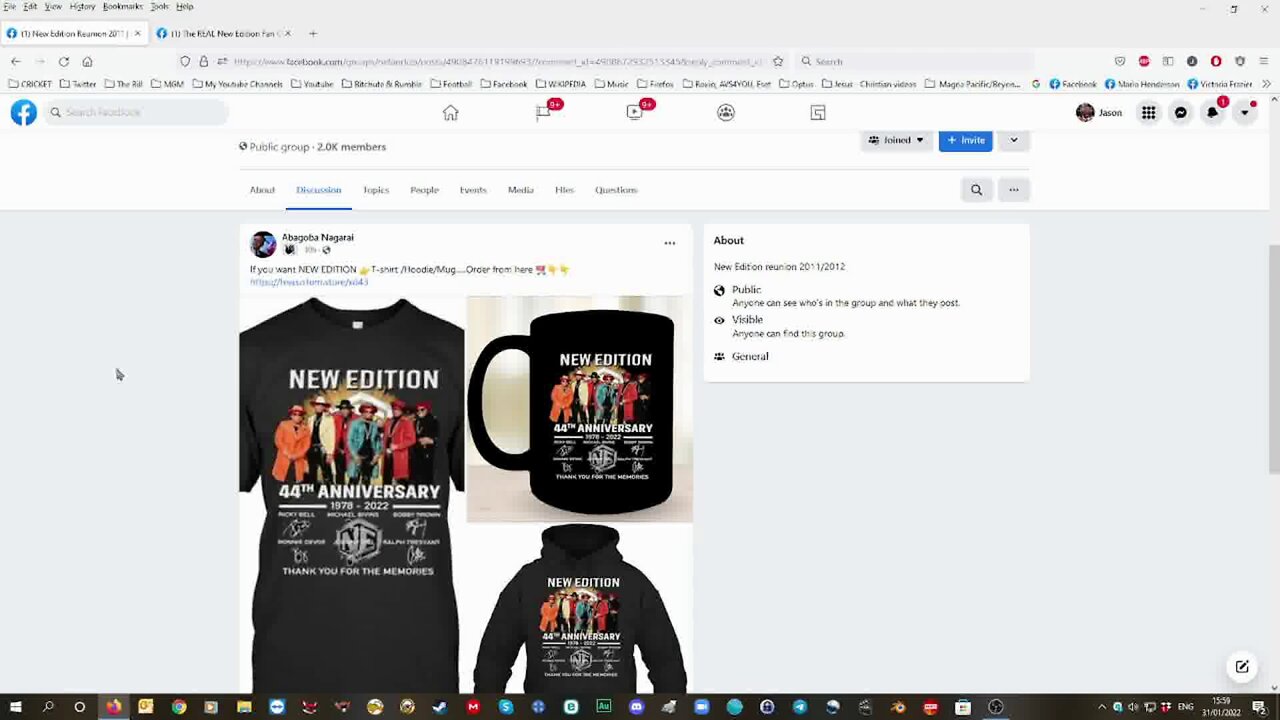
Task: Click the Abagoba Nagarai avatar picture
Action: coord(263,244)
